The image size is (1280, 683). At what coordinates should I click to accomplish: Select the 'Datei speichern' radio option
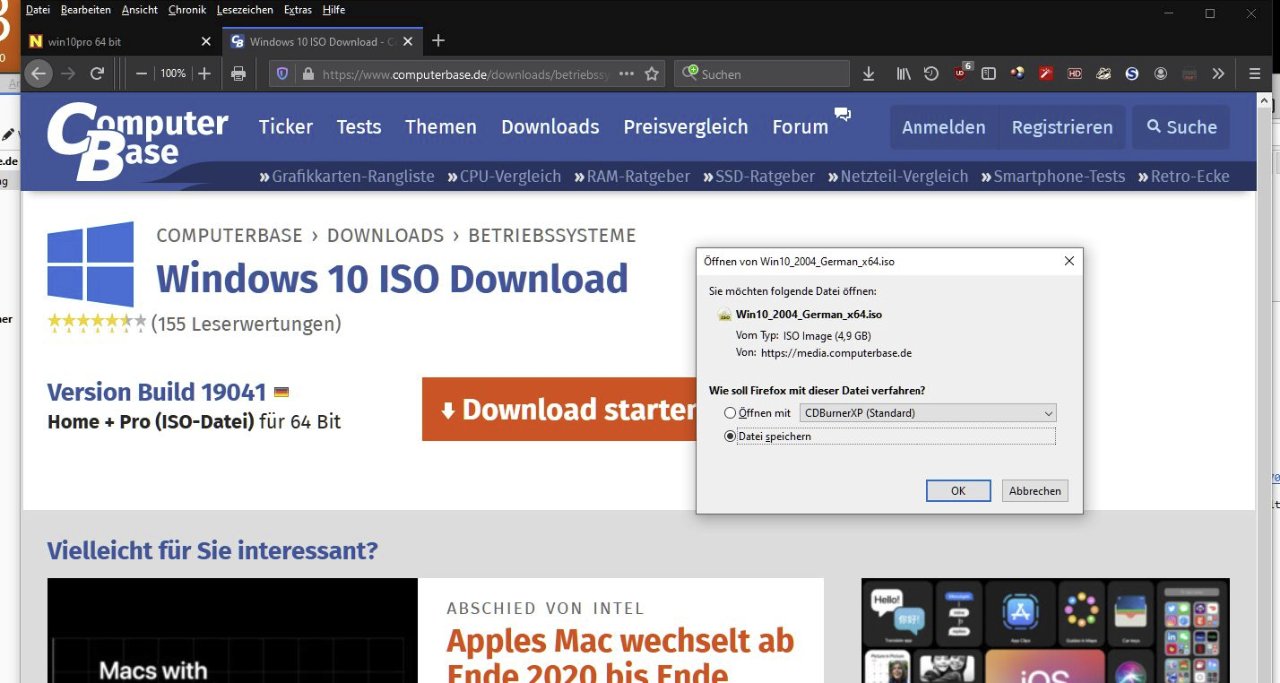click(x=730, y=436)
